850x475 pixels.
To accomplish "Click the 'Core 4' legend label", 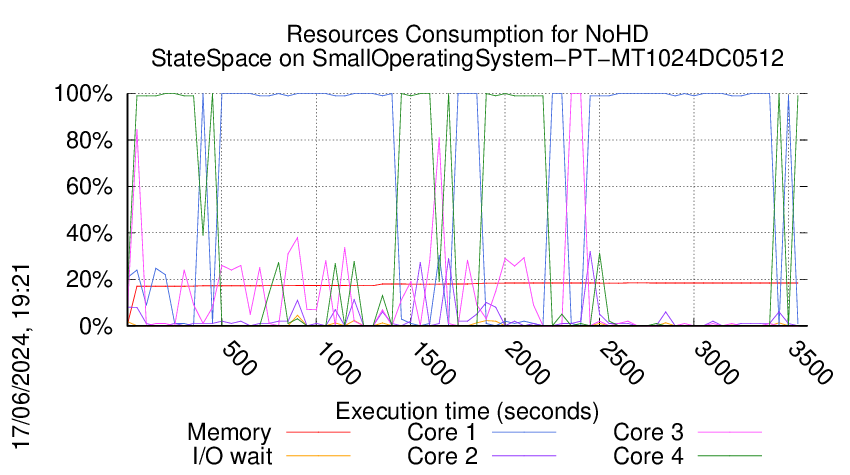I will (x=648, y=456).
